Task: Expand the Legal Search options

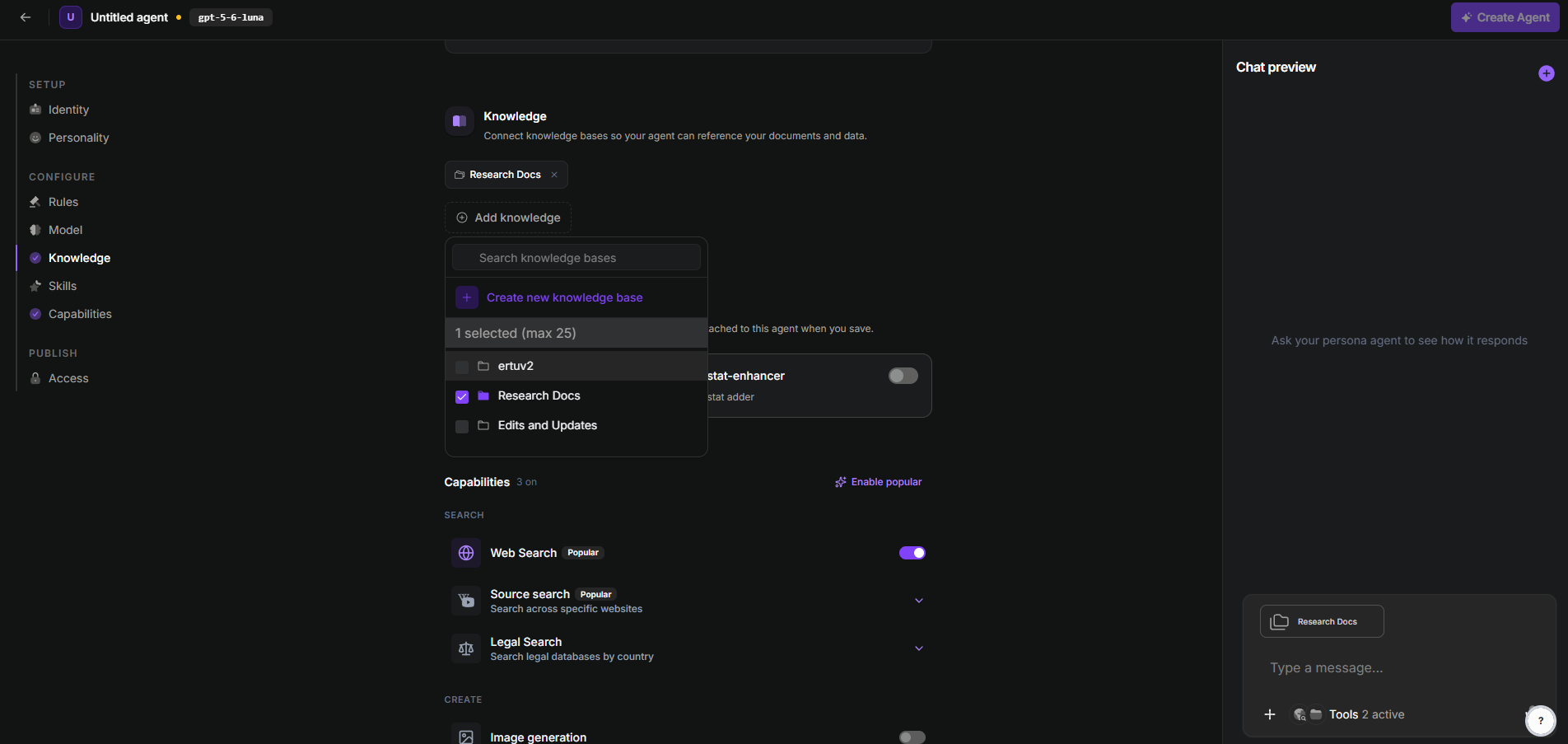Action: [x=919, y=648]
